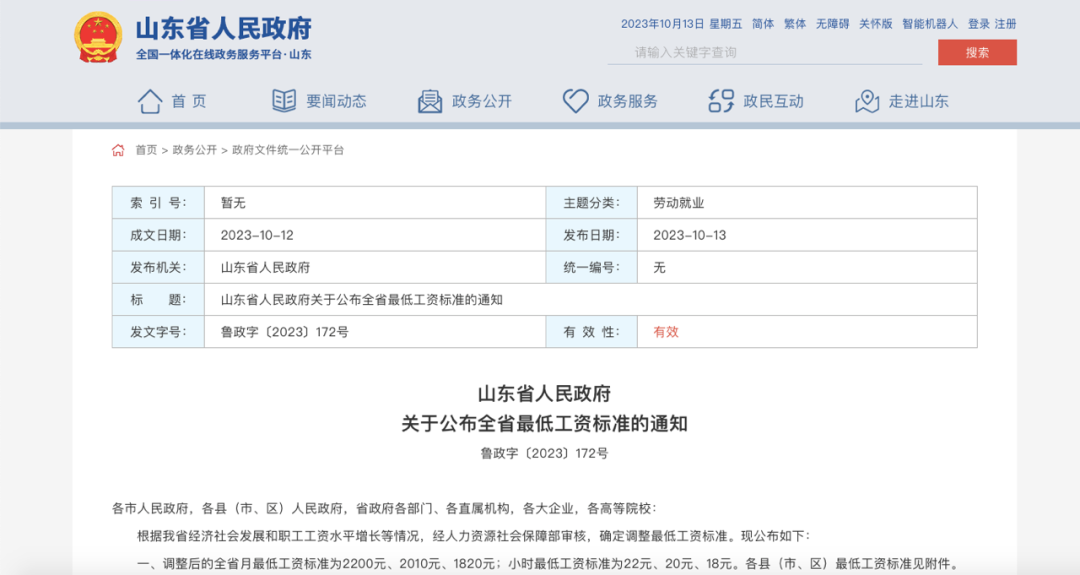Click the government affairs inbox icon
This screenshot has height=575, width=1080.
pos(430,101)
